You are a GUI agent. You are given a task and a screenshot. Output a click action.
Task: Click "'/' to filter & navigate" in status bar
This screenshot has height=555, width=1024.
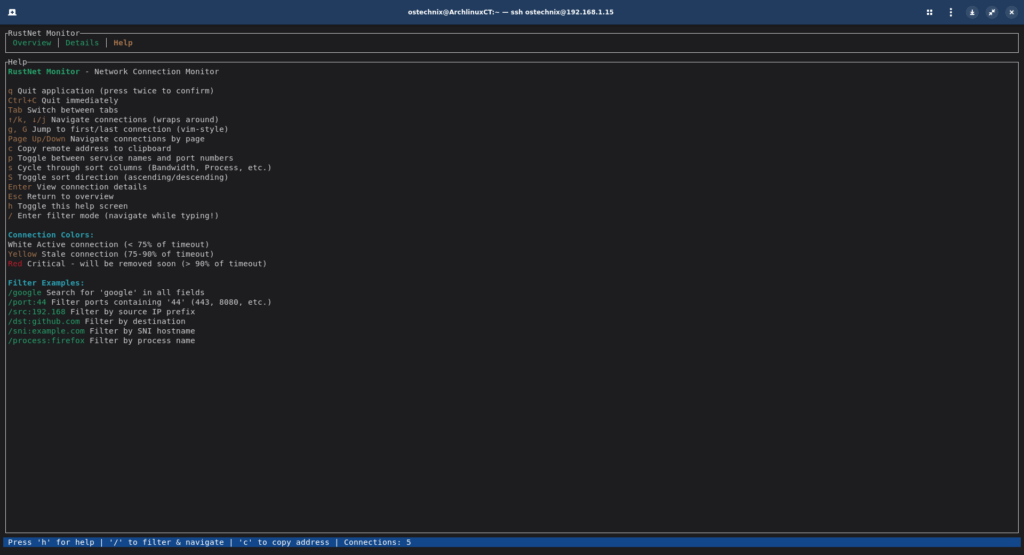(x=166, y=542)
